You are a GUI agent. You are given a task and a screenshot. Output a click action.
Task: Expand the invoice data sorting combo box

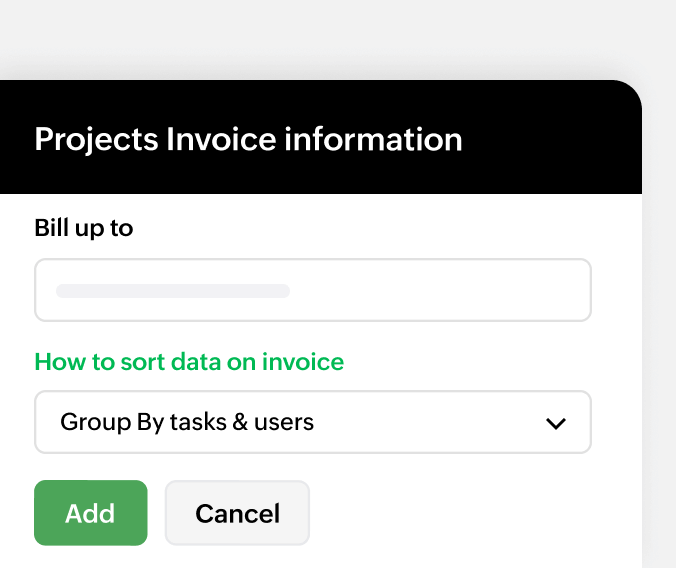(x=312, y=422)
